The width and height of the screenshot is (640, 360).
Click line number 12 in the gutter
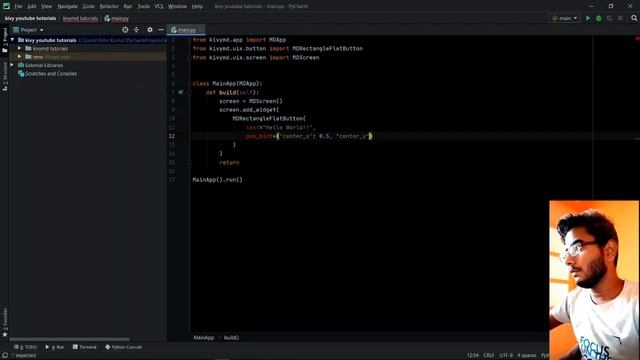point(172,136)
